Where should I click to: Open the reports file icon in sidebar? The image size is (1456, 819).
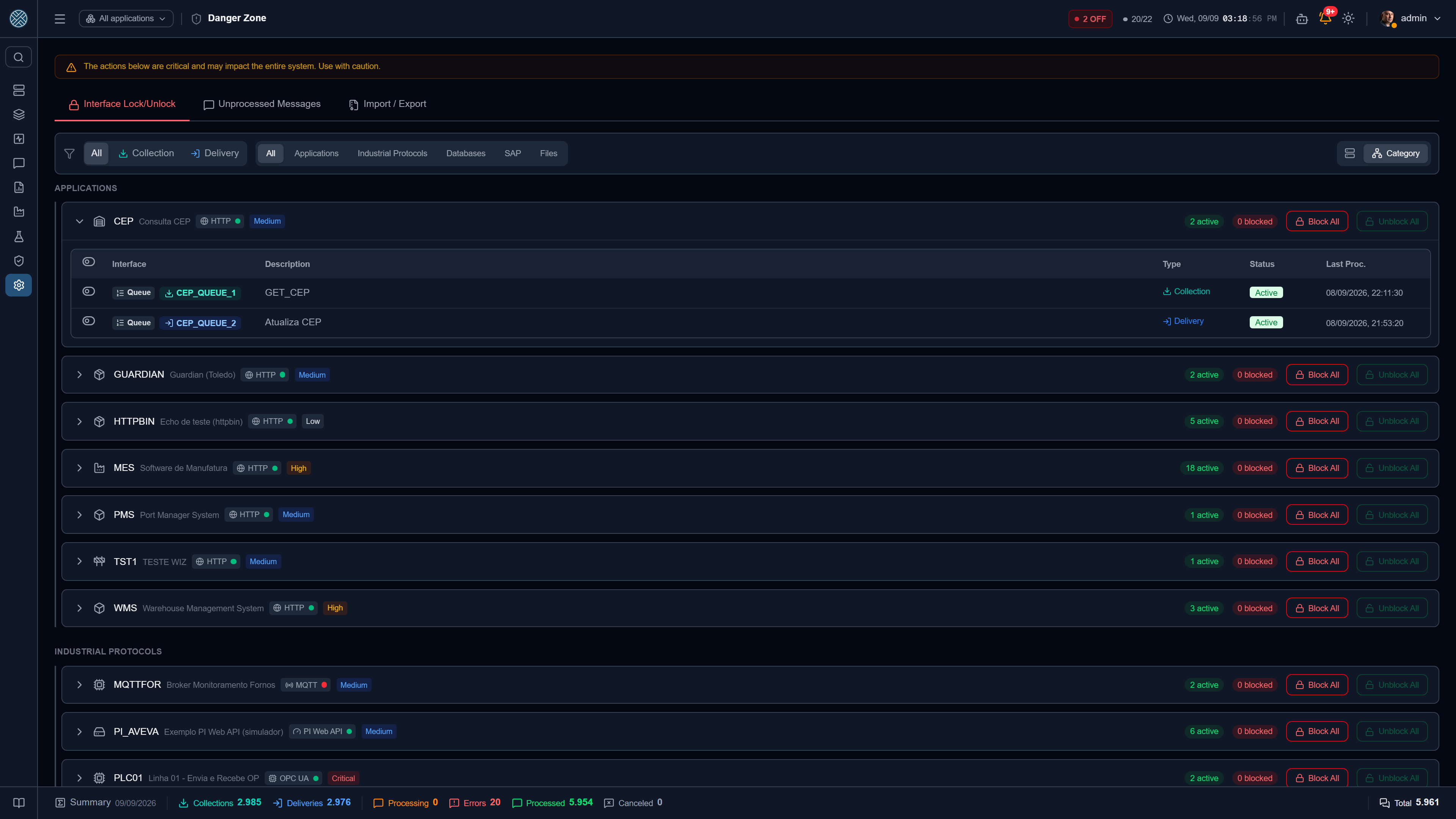[19, 188]
